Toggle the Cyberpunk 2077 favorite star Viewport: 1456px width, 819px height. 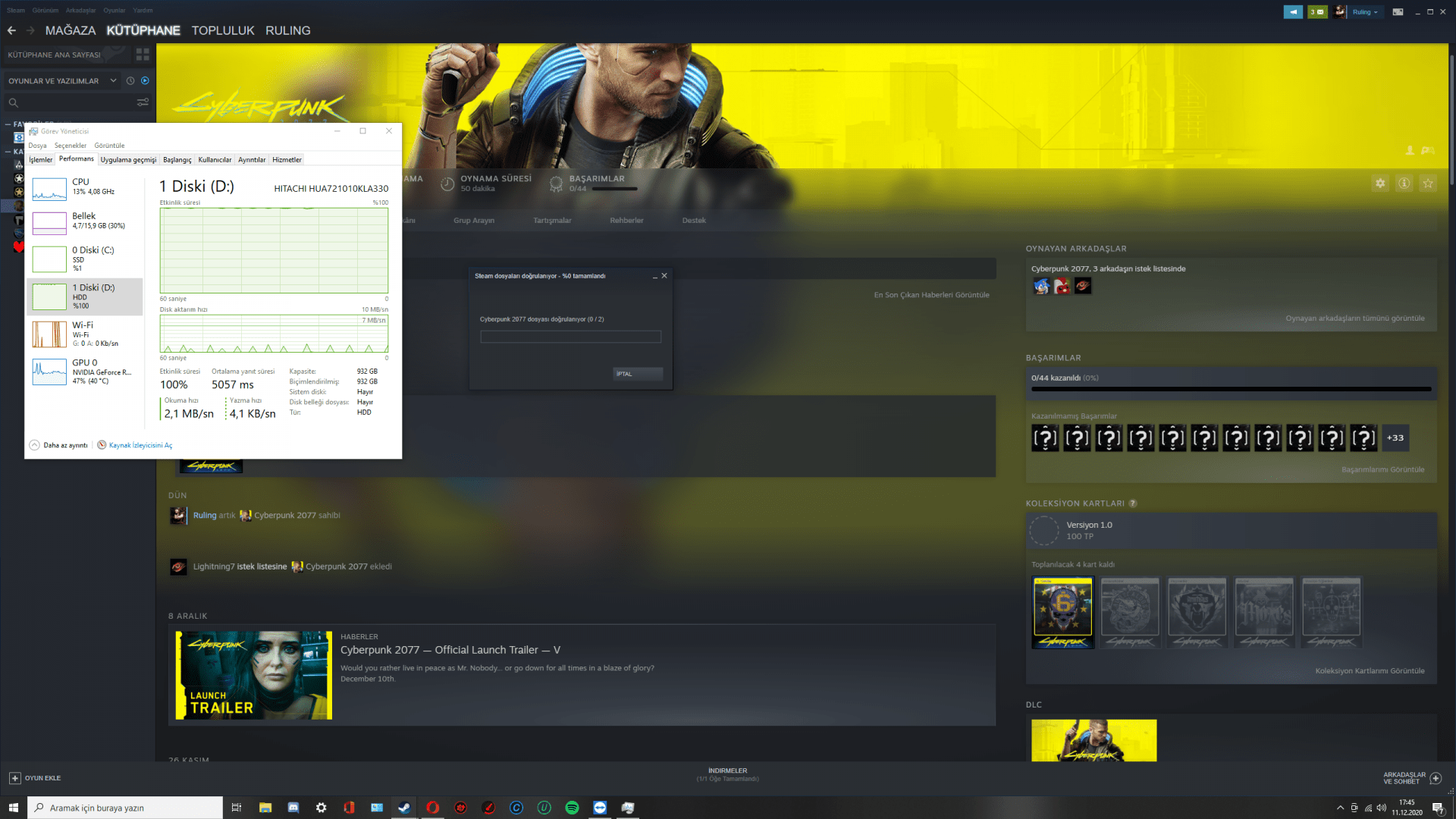1428,184
